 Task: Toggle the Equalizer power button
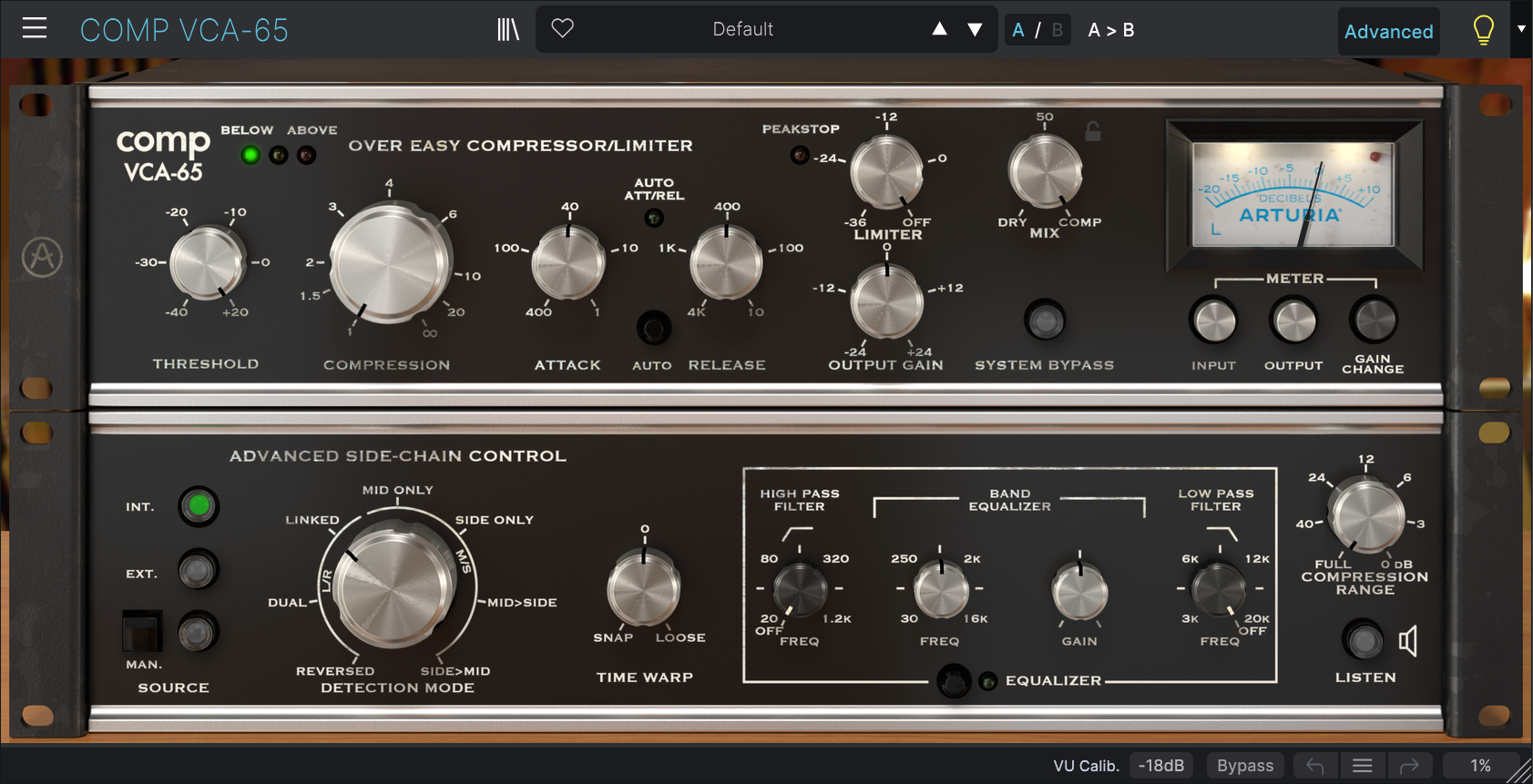point(954,680)
